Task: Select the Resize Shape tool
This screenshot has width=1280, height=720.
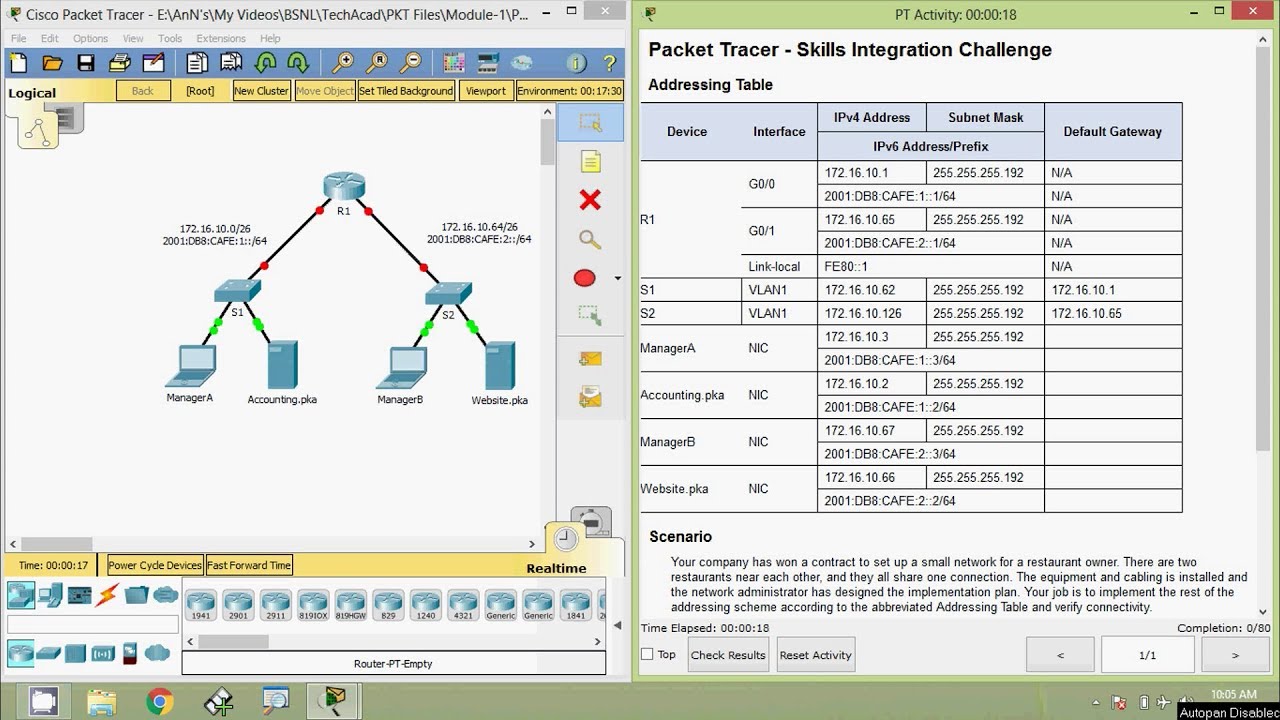Action: click(590, 316)
